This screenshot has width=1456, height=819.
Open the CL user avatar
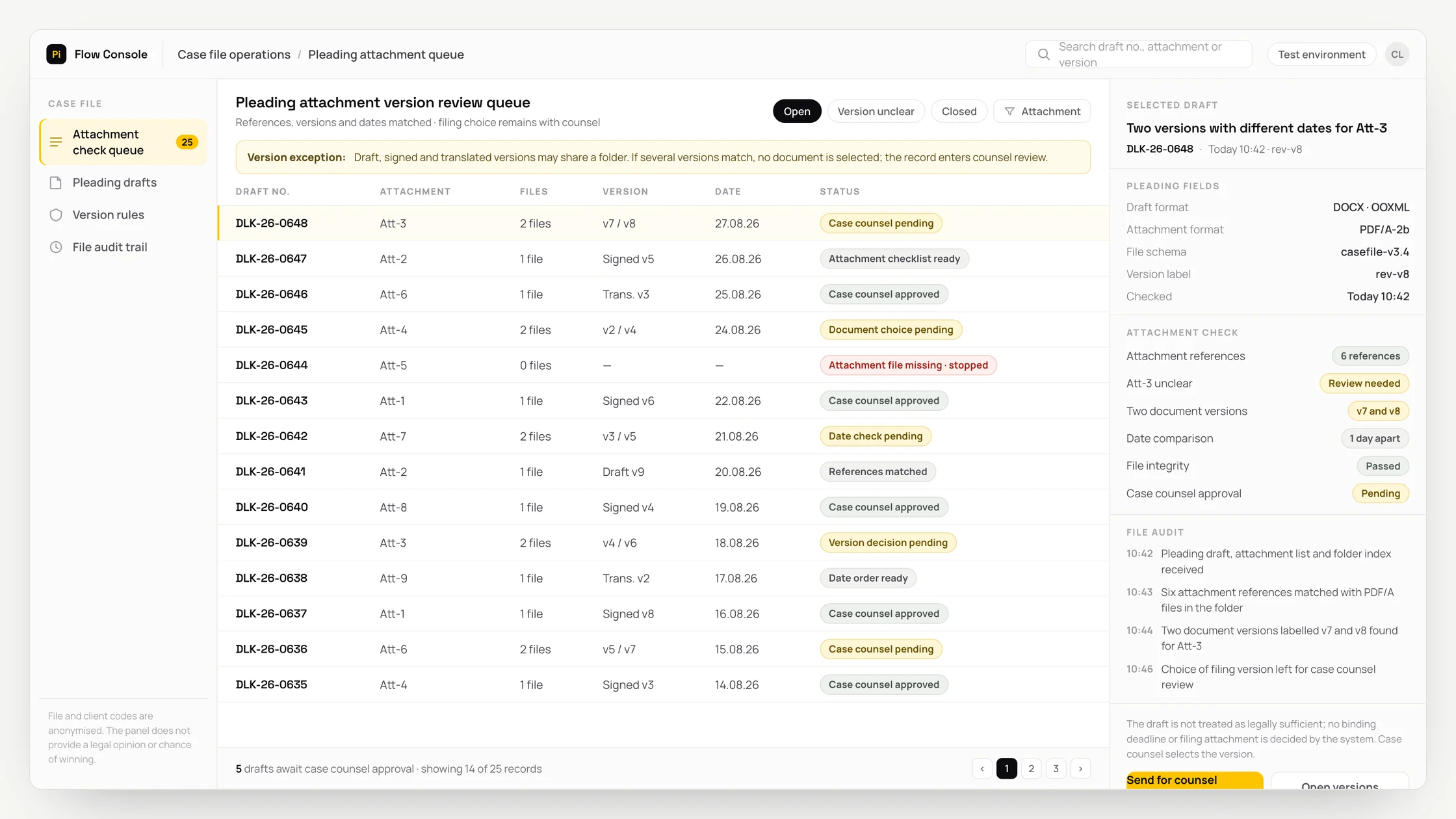[x=1397, y=55]
